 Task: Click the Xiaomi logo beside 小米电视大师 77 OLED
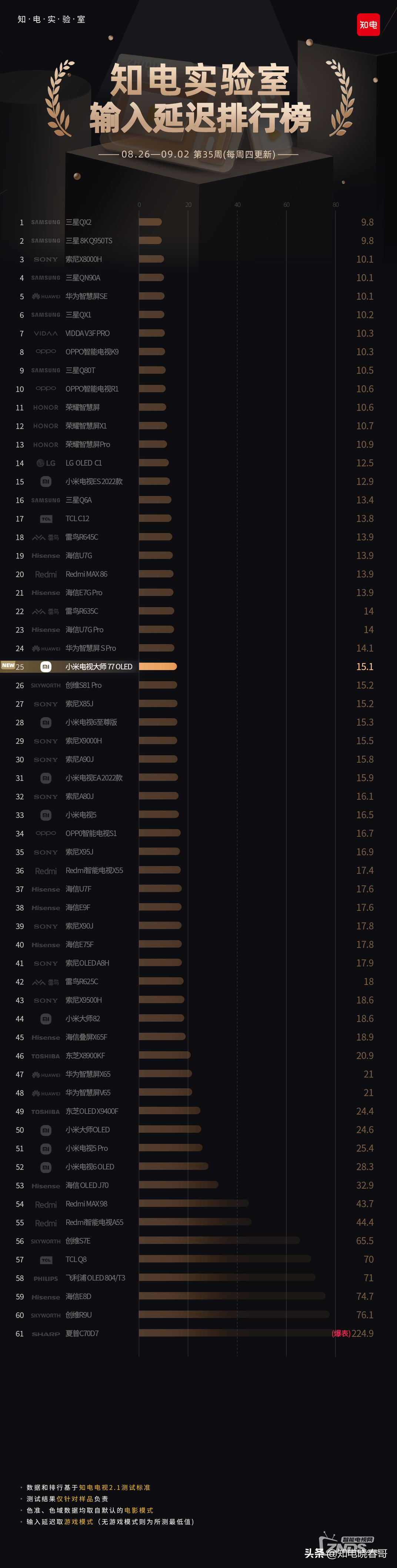[x=46, y=667]
